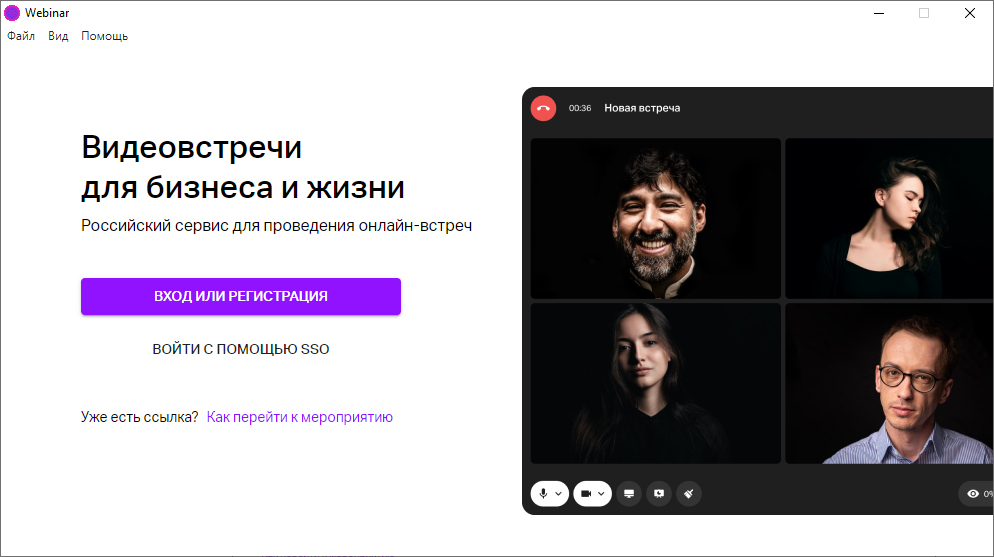This screenshot has width=994, height=557.
Task: Open the Помощь menu
Action: point(105,36)
